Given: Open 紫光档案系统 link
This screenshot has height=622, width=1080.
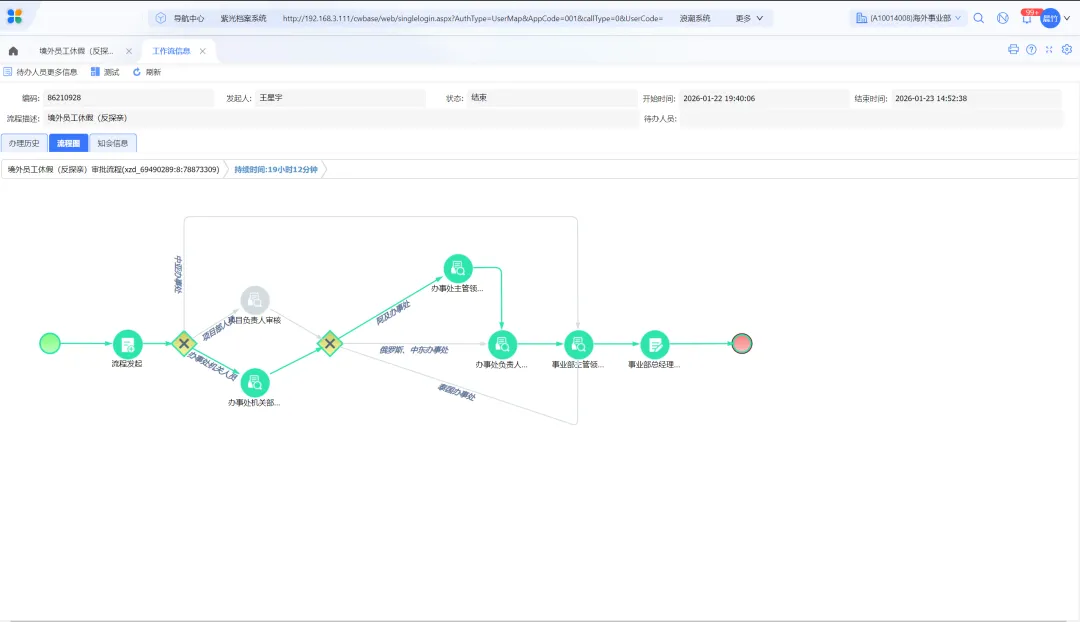Looking at the screenshot, I should [x=243, y=19].
